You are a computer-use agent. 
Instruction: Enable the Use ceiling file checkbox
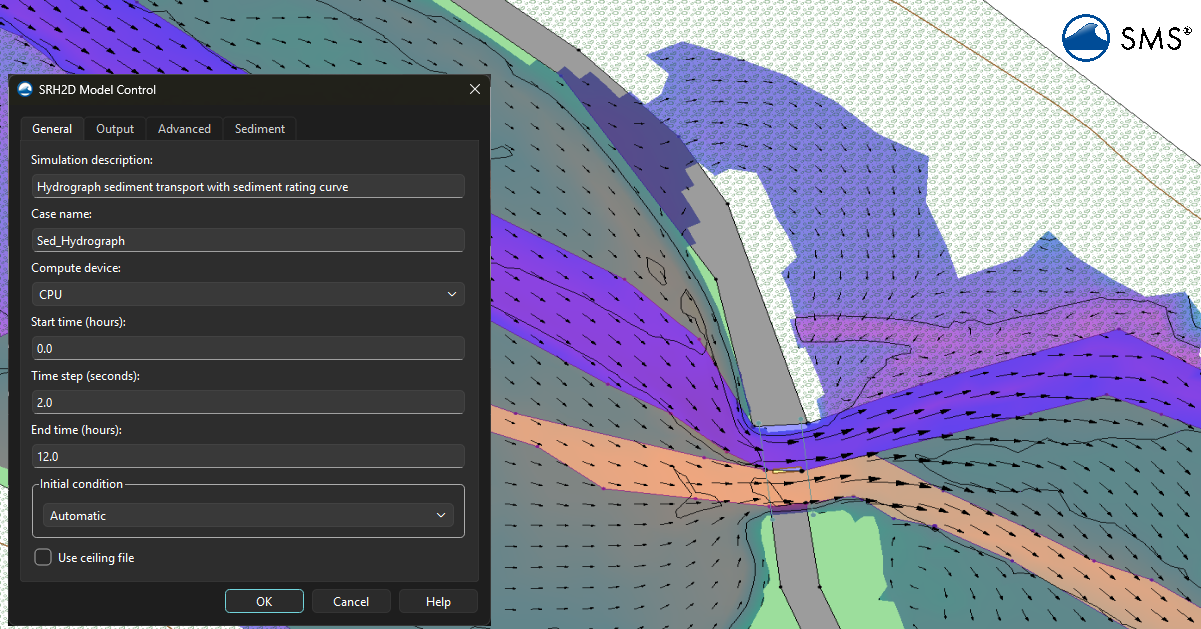pyautogui.click(x=43, y=557)
